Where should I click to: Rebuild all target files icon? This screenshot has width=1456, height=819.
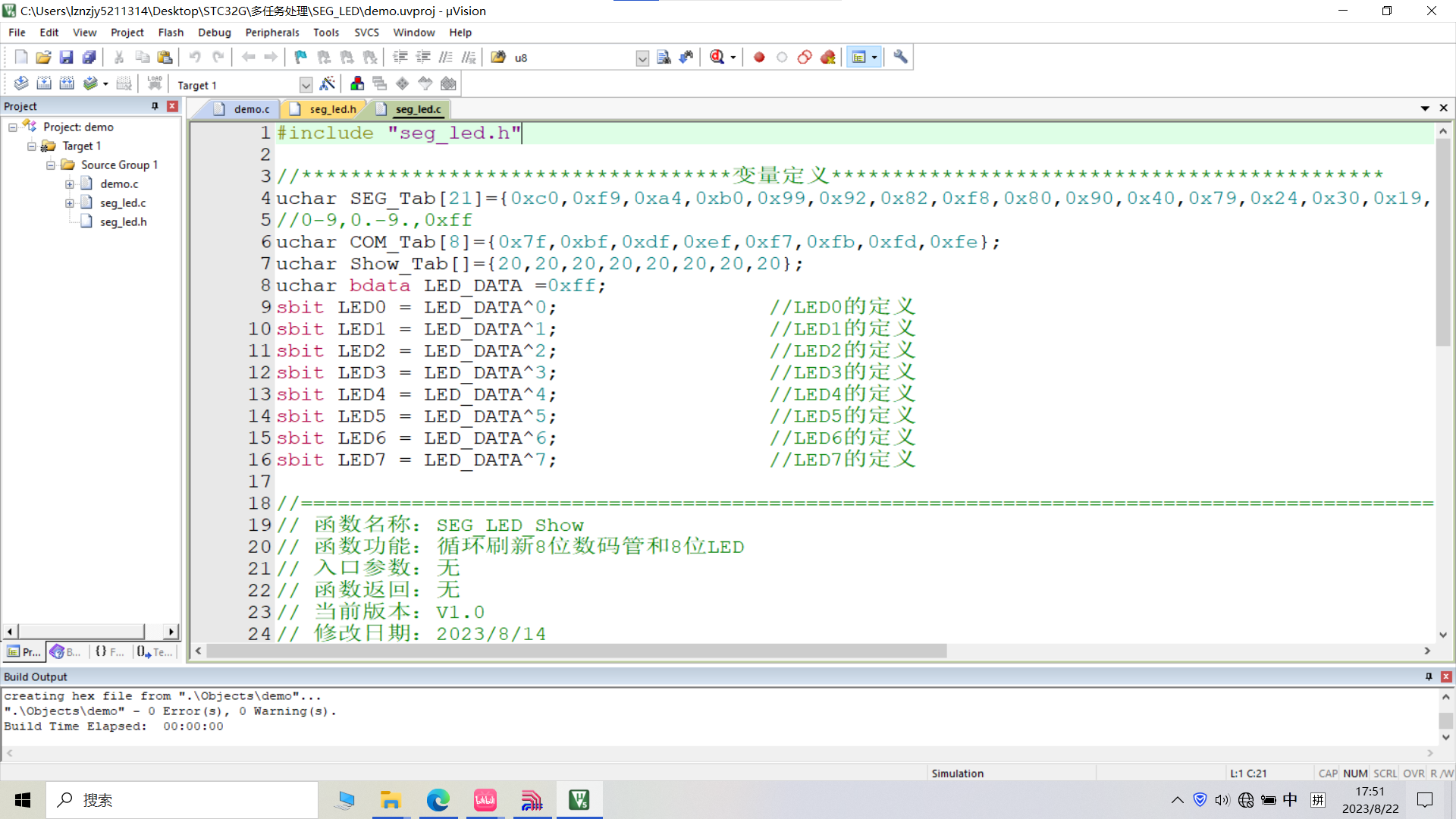tap(67, 83)
